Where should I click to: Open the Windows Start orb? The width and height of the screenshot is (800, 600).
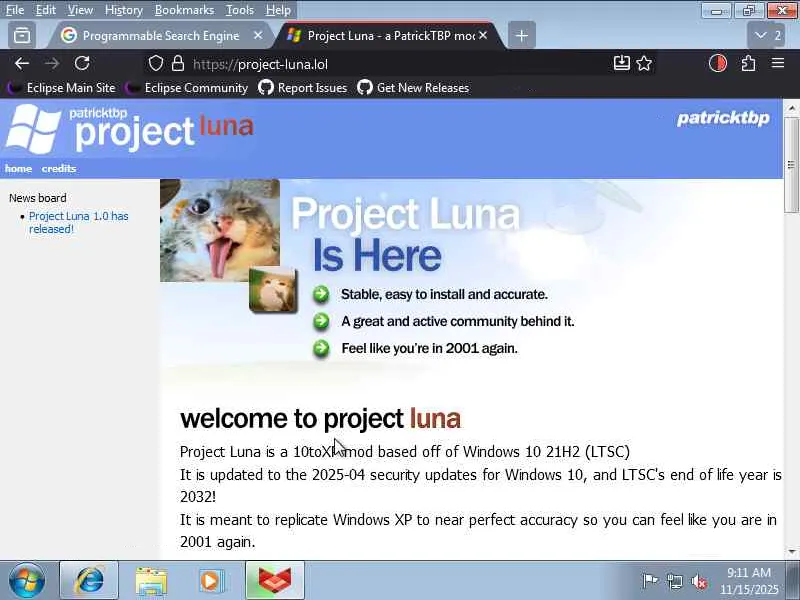coord(27,580)
